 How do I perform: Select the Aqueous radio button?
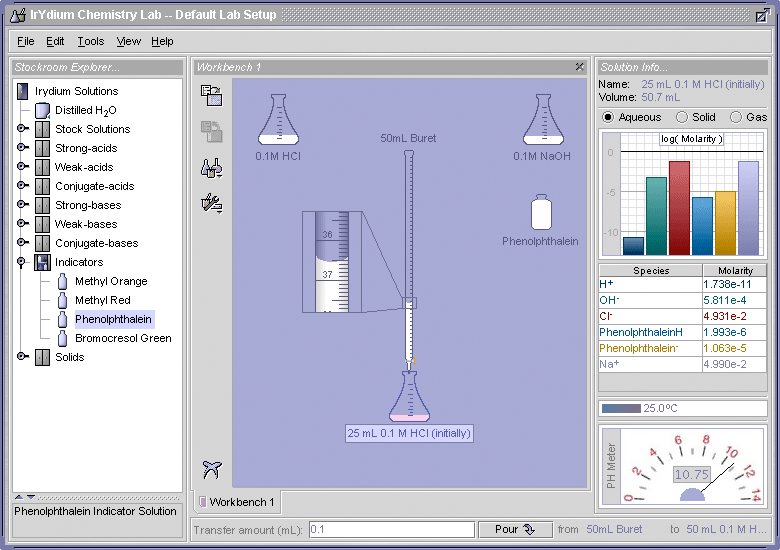coord(608,117)
